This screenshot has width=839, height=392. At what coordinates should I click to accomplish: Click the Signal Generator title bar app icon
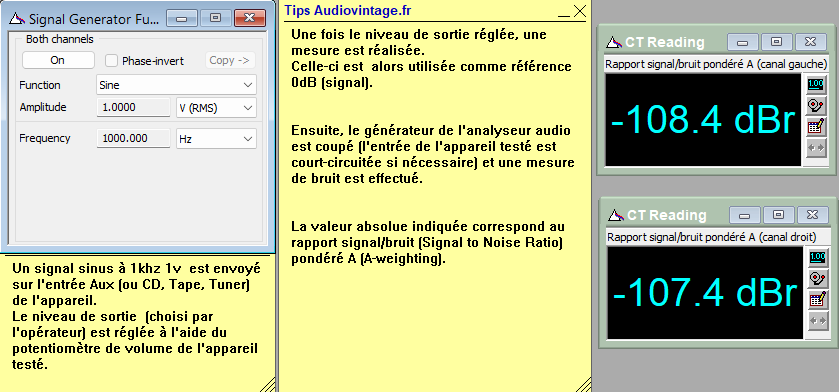[17, 19]
